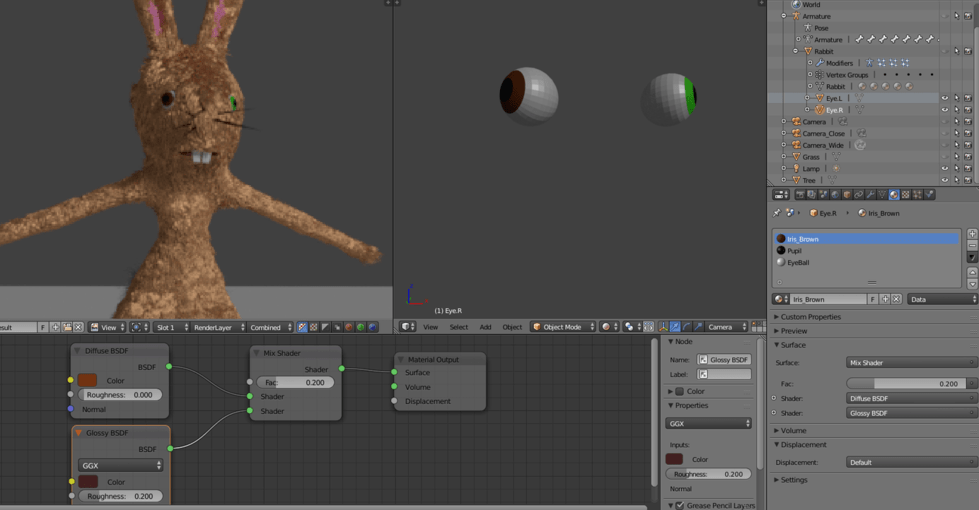Click the Lamp object icon in outliner
This screenshot has height=510, width=979.
coord(795,168)
